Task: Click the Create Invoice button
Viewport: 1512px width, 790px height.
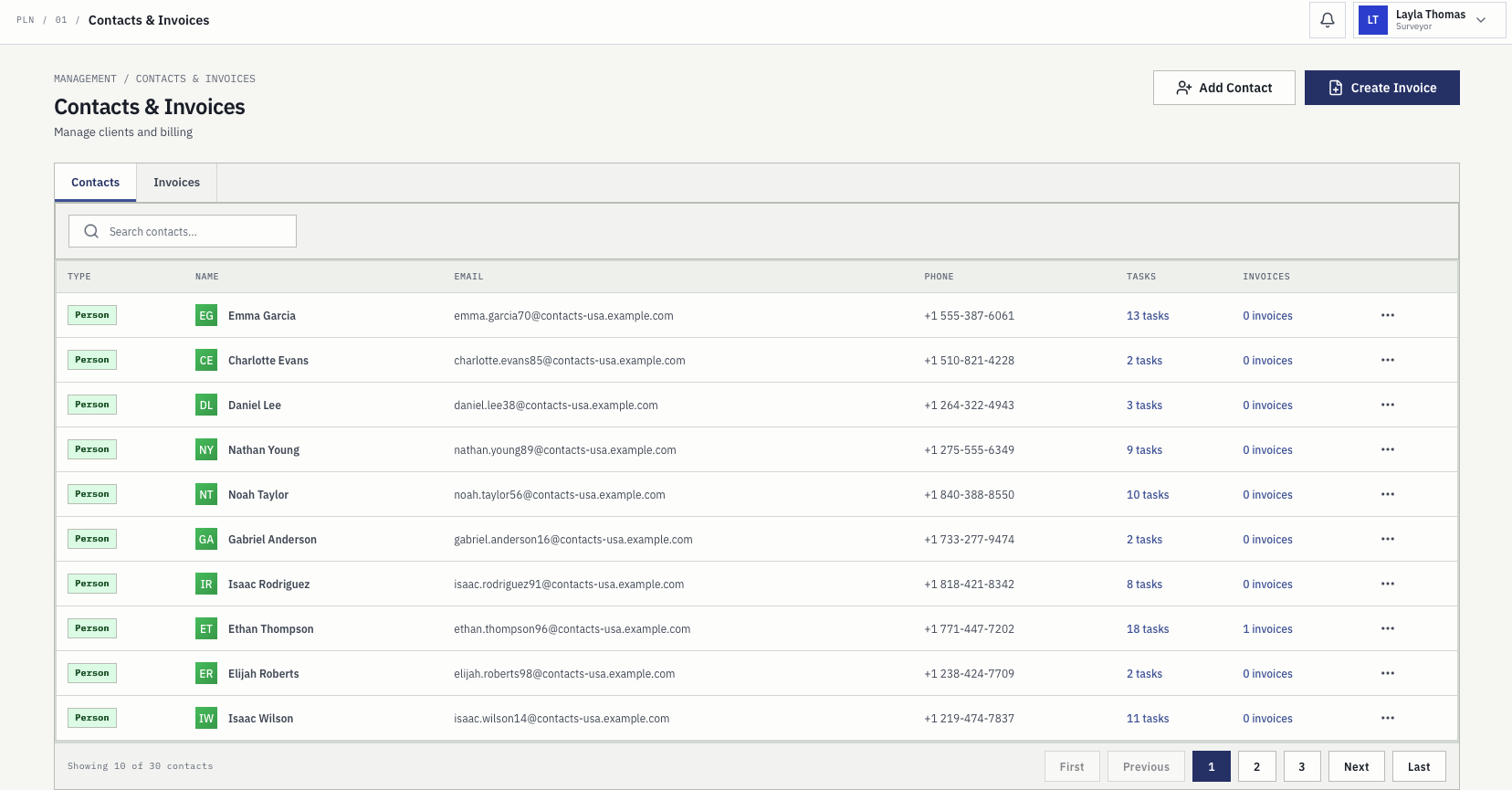Action: point(1381,88)
